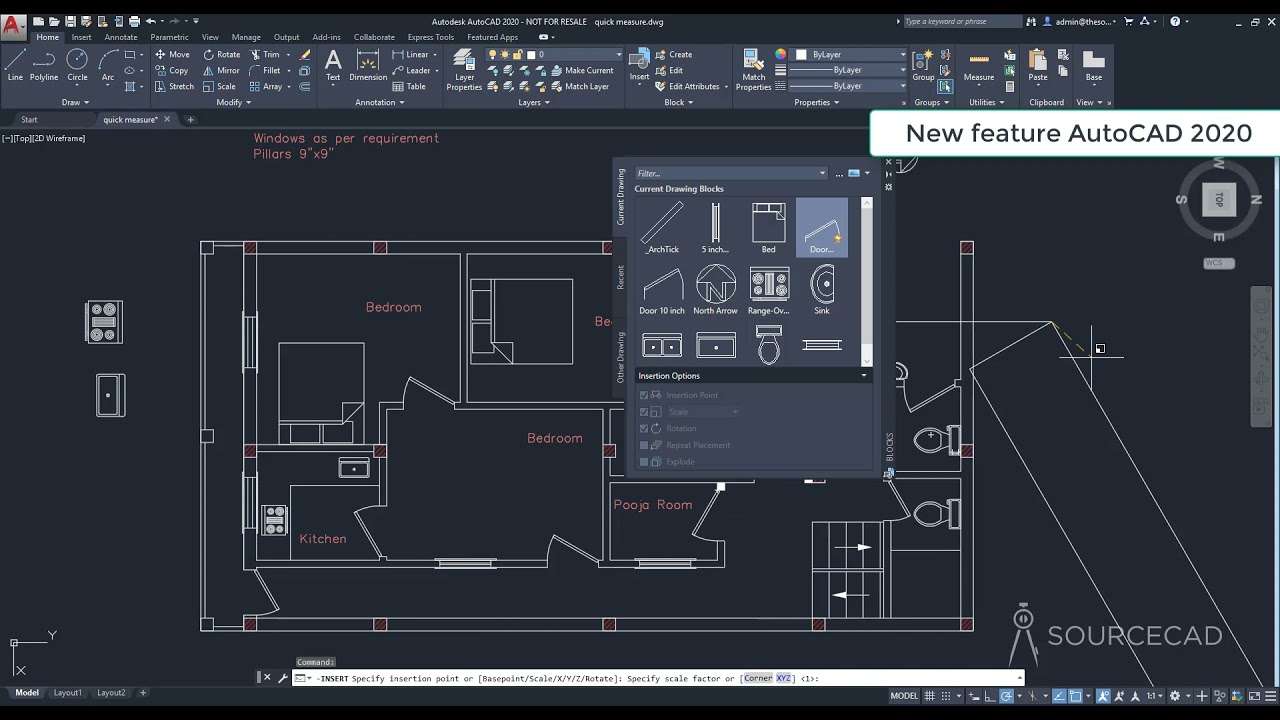Click the Group tool
The height and width of the screenshot is (720, 1280).
(923, 65)
